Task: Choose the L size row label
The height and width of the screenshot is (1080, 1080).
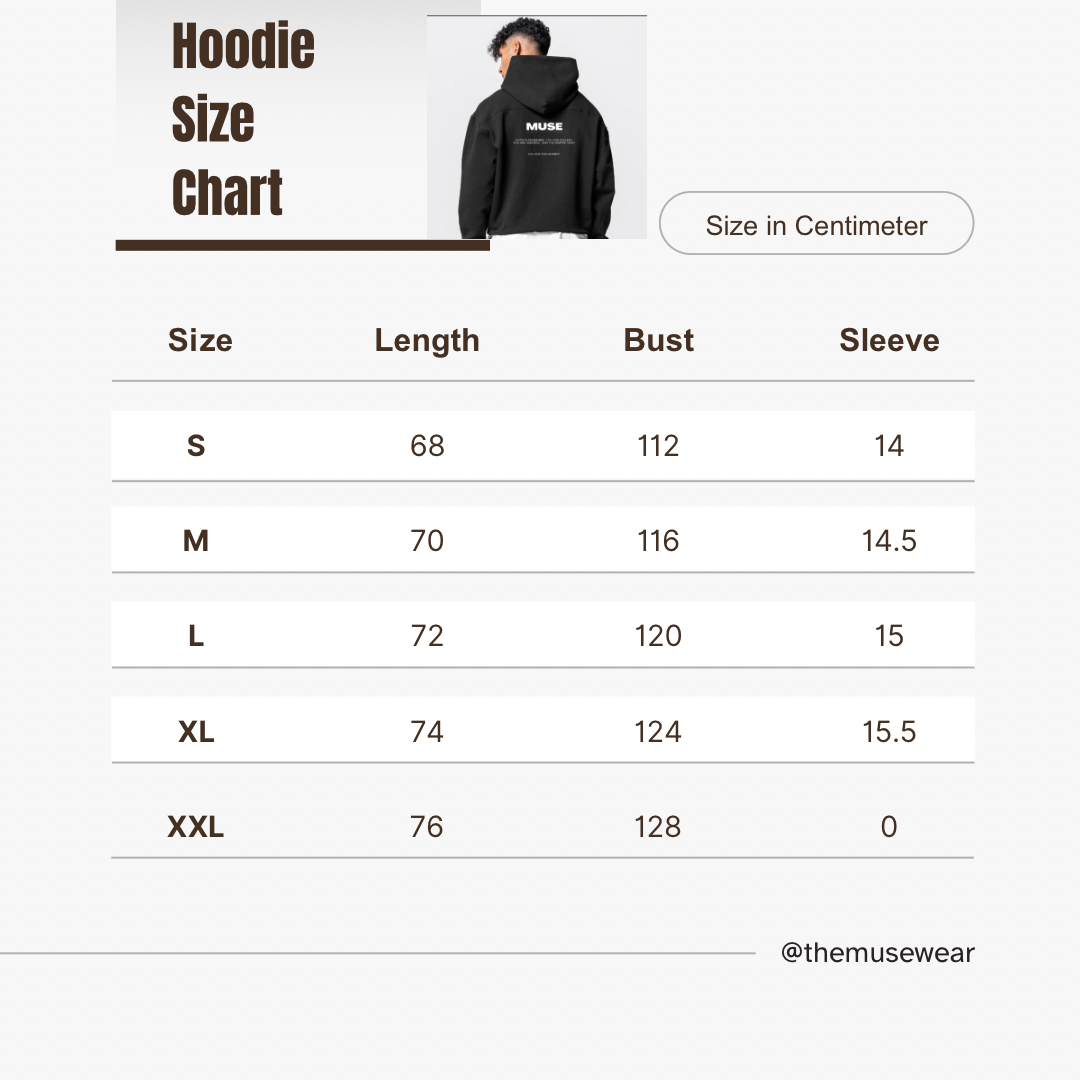Action: pos(196,636)
